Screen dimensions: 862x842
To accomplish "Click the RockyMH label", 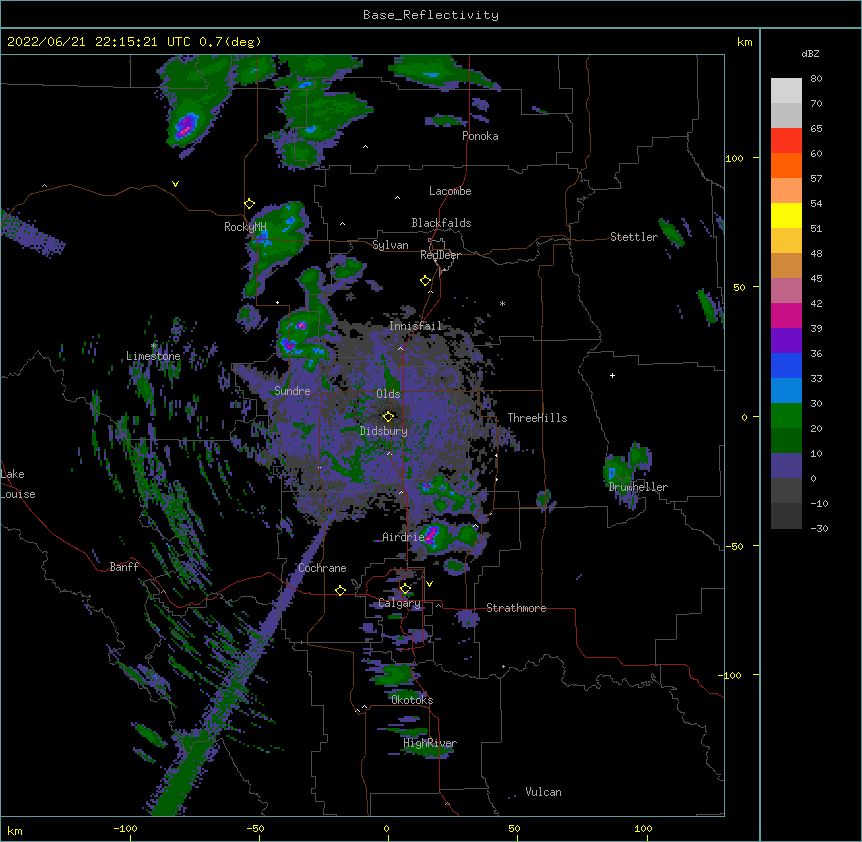I will pos(245,227).
